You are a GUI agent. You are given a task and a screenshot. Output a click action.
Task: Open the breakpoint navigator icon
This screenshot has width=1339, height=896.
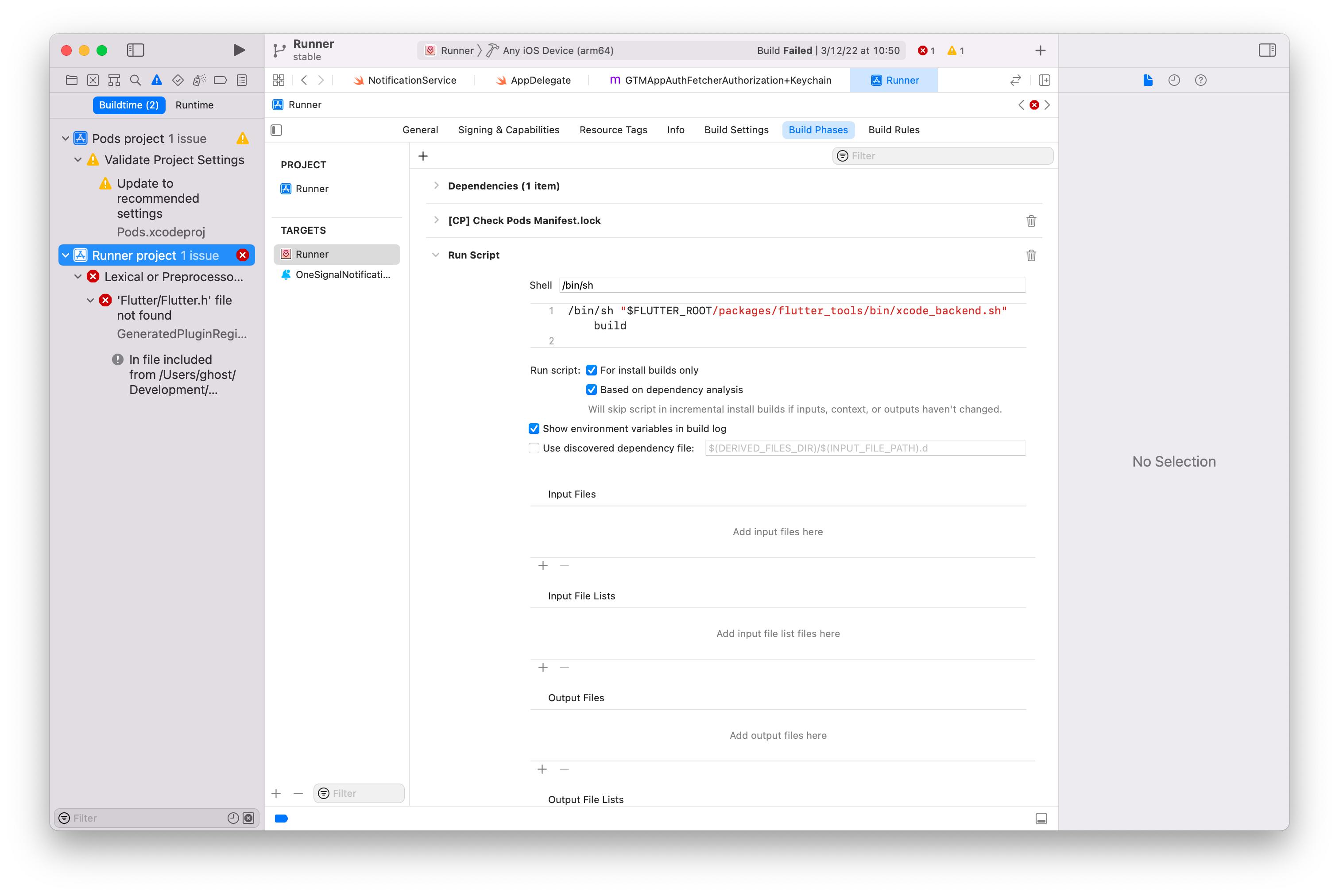point(220,80)
